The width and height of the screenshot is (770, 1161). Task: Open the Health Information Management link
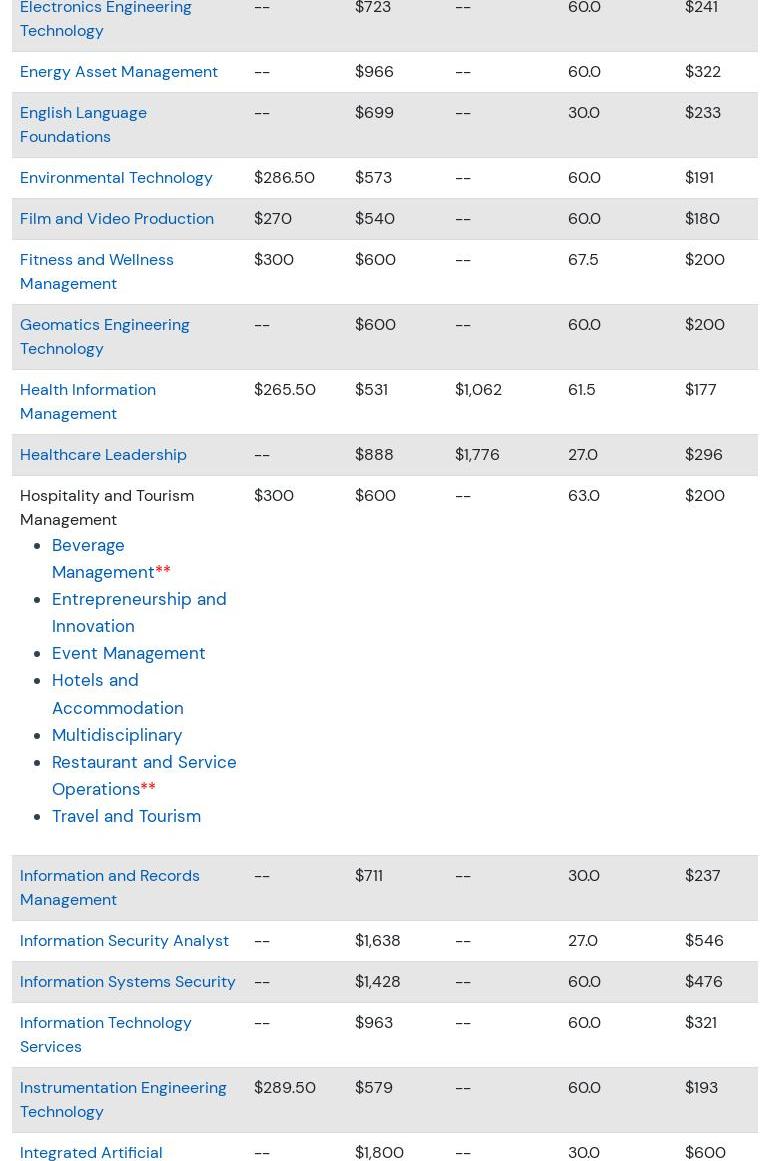88,401
